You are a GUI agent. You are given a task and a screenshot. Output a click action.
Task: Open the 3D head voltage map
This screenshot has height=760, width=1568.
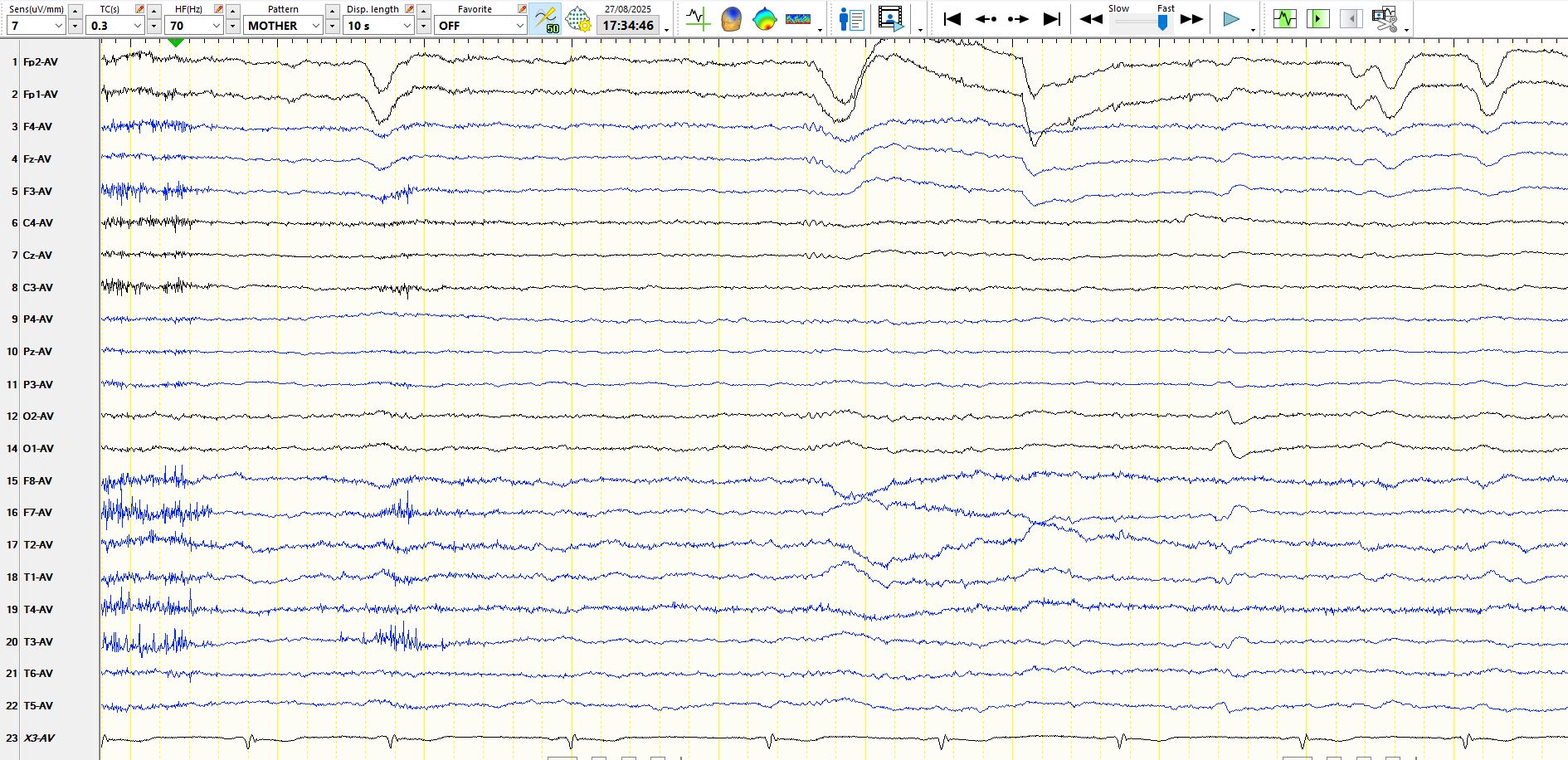(731, 19)
